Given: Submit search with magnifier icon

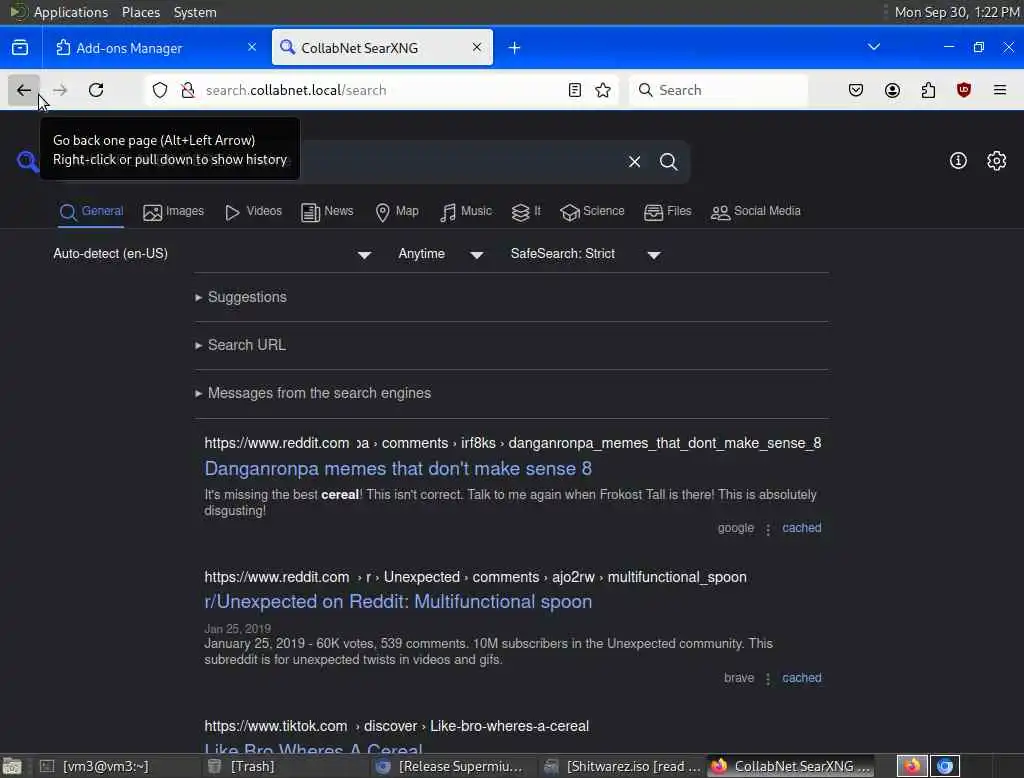Looking at the screenshot, I should tap(668, 161).
